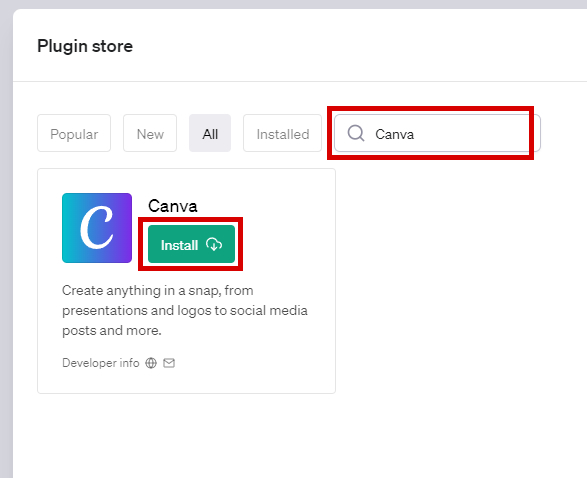Click the Developer info label

click(x=101, y=363)
